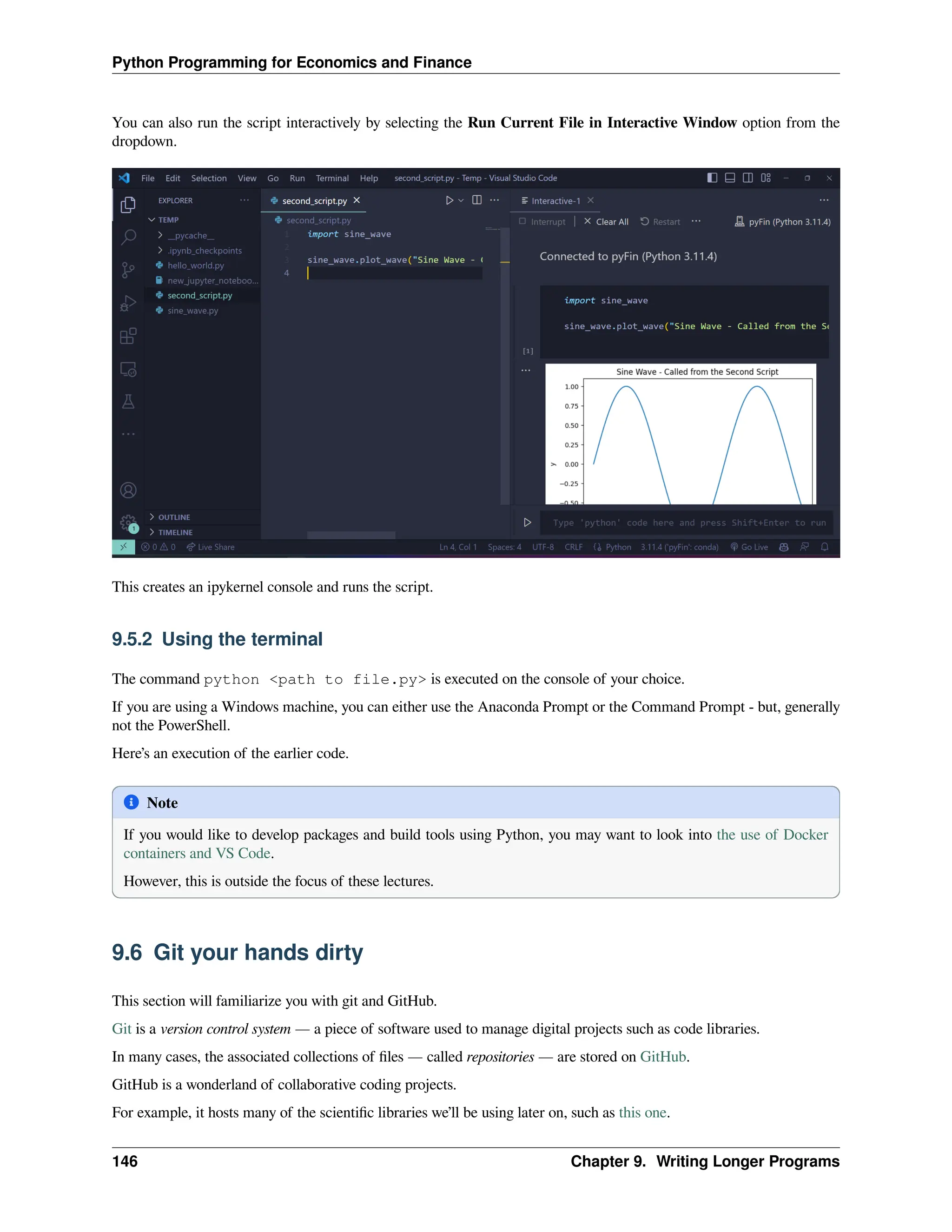Click the Split Editor icon
Viewport: 952px width, 1232px height.
tap(476, 200)
